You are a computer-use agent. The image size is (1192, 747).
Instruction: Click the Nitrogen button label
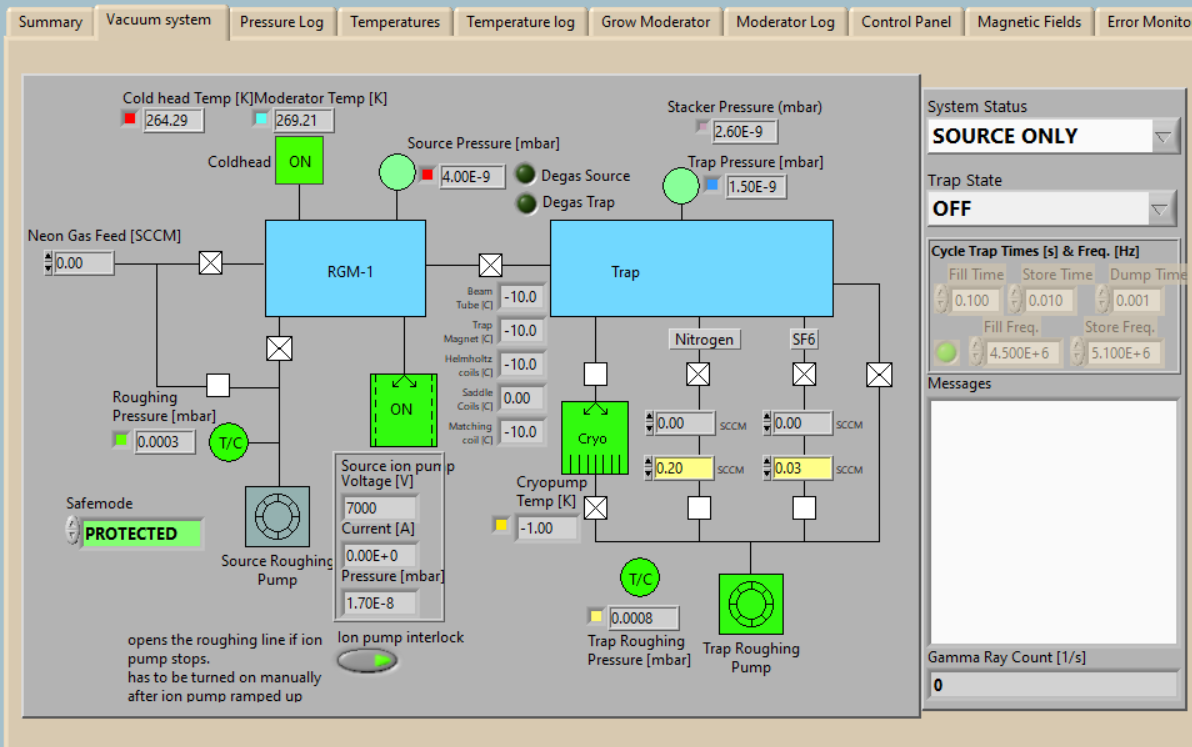pos(704,339)
